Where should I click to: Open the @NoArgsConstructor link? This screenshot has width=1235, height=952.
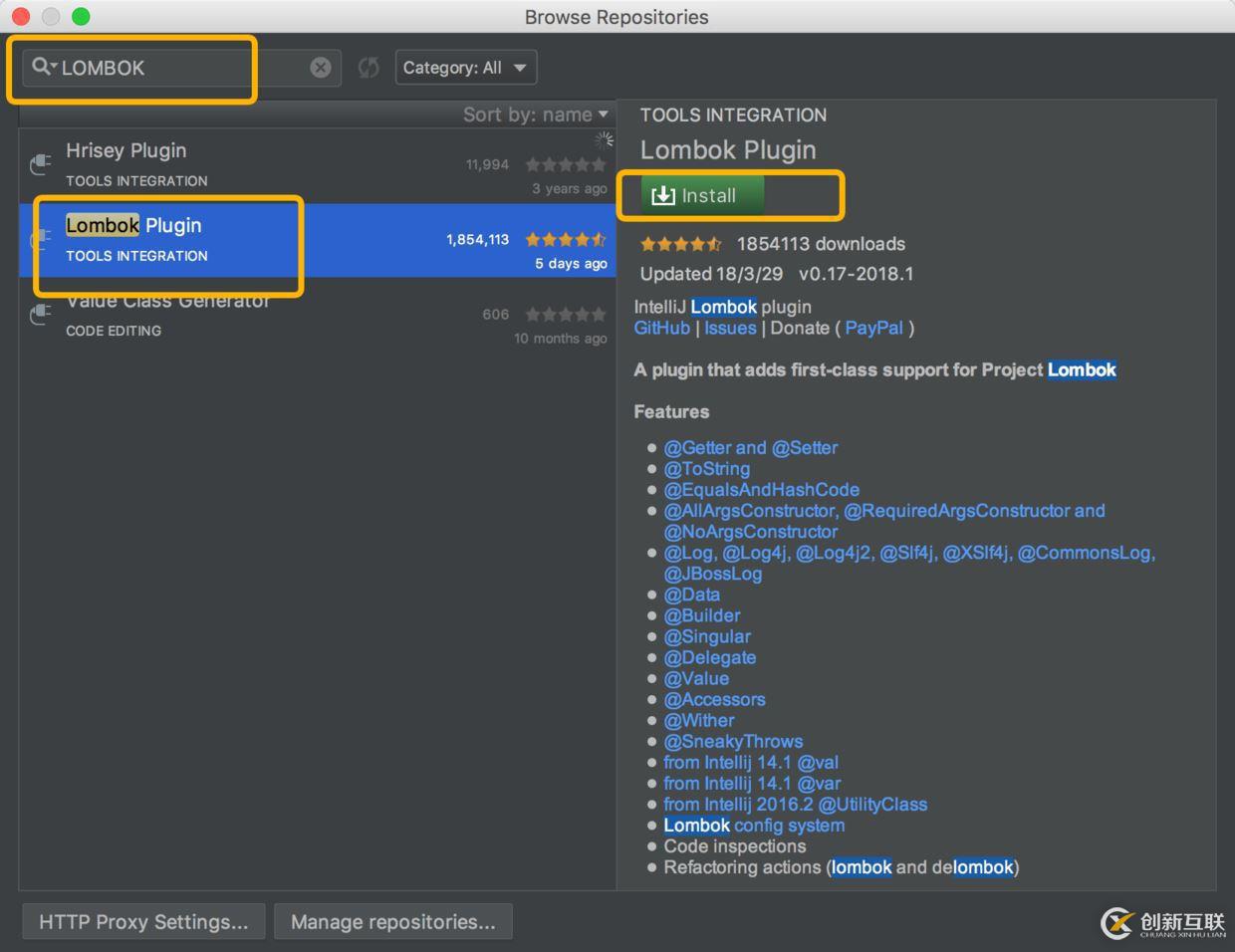coord(751,532)
